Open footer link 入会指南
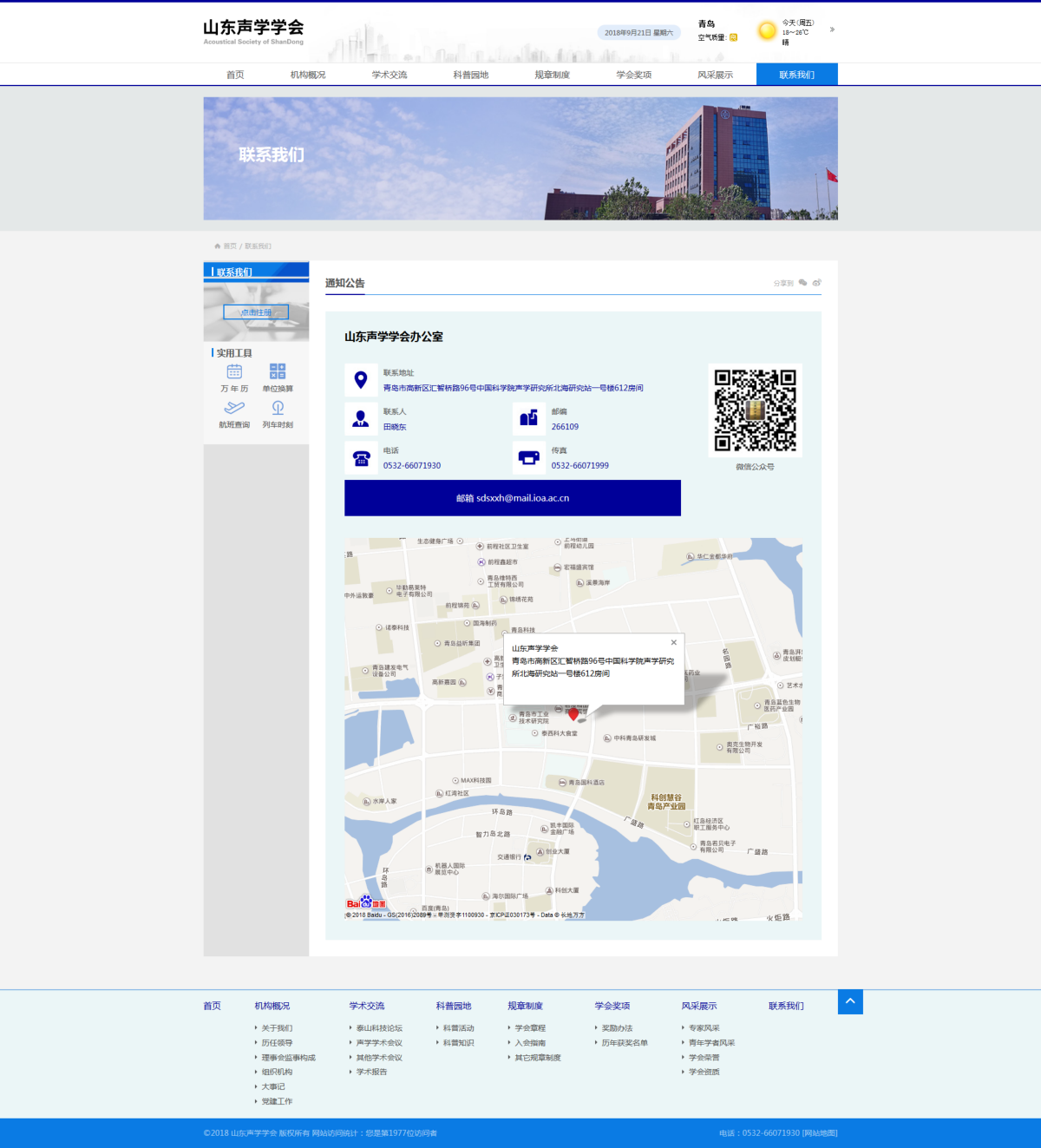The width and height of the screenshot is (1041, 1148). pyautogui.click(x=530, y=1043)
